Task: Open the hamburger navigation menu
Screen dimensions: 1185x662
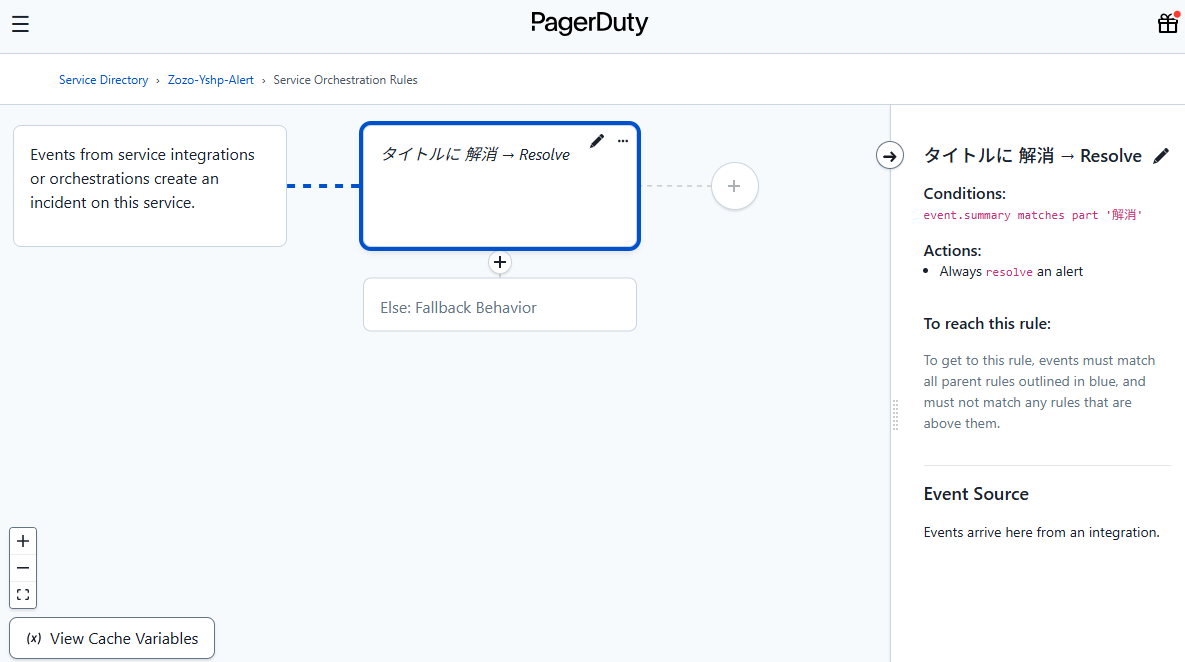Action: (20, 24)
